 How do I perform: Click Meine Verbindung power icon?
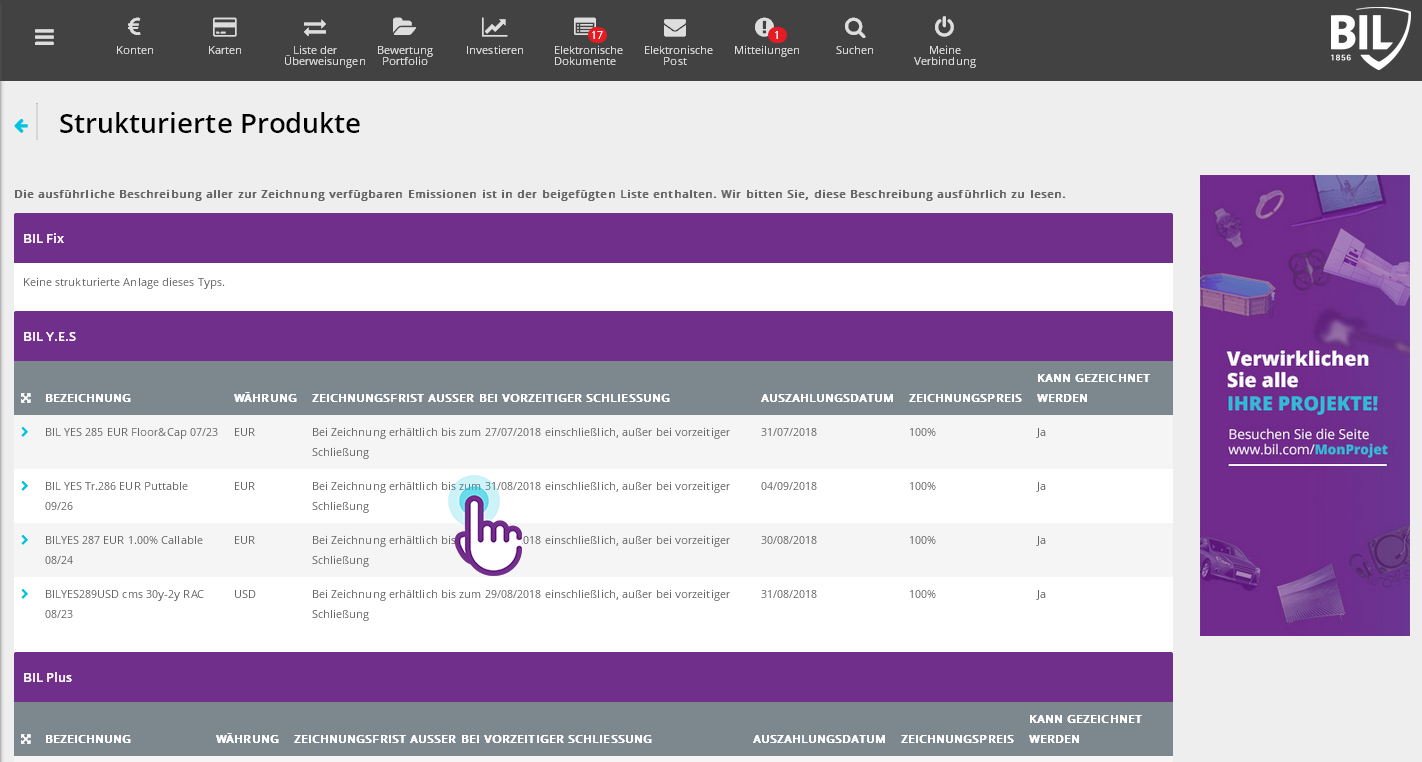click(944, 28)
